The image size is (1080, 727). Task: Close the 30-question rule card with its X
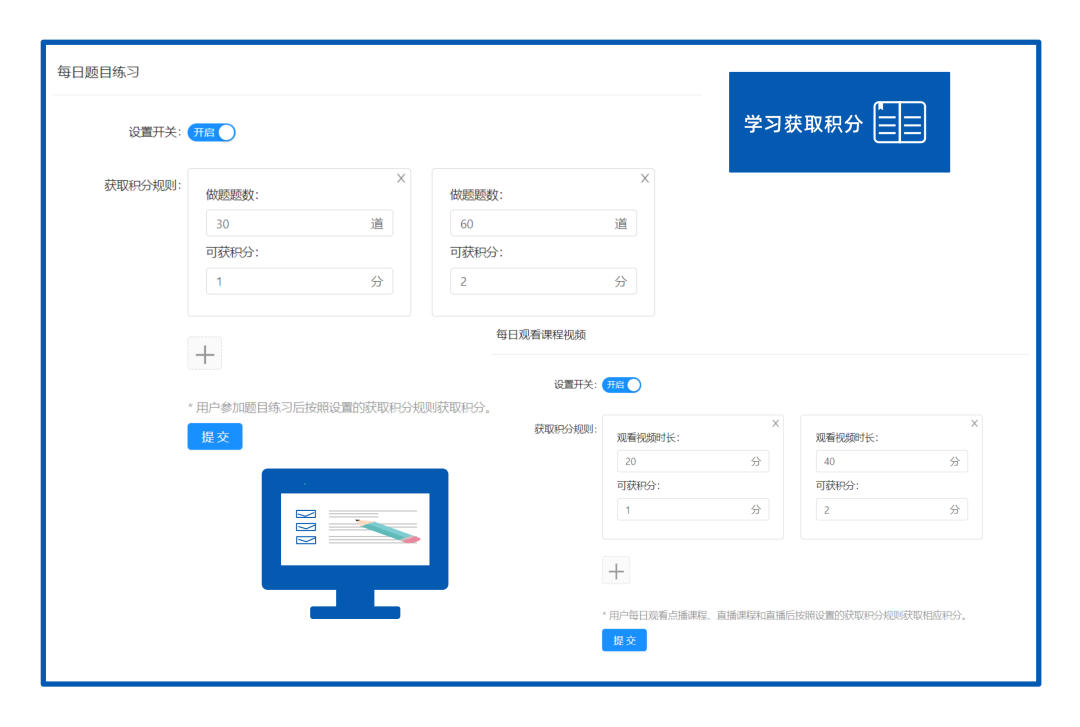coord(401,178)
